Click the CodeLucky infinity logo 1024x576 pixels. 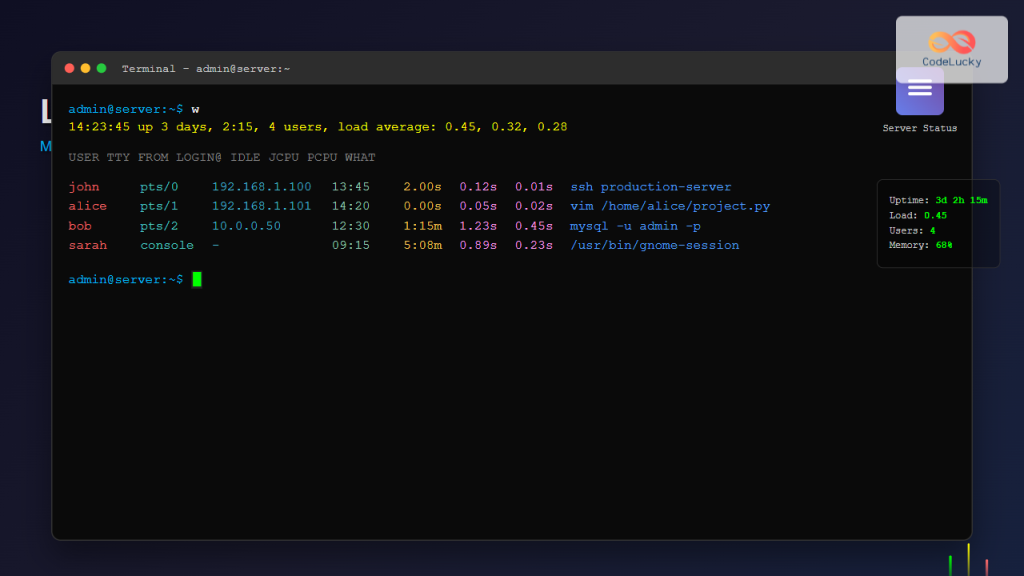(x=950, y=42)
